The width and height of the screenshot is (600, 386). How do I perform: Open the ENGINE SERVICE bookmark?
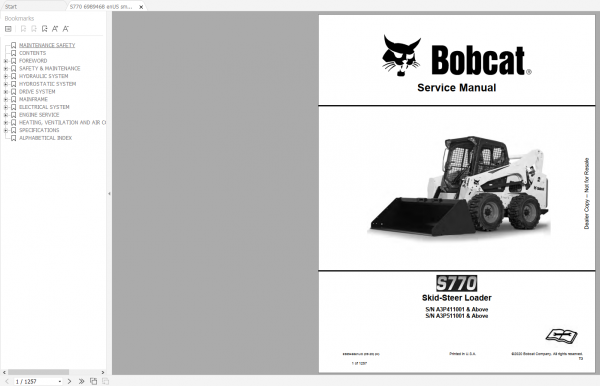39,115
